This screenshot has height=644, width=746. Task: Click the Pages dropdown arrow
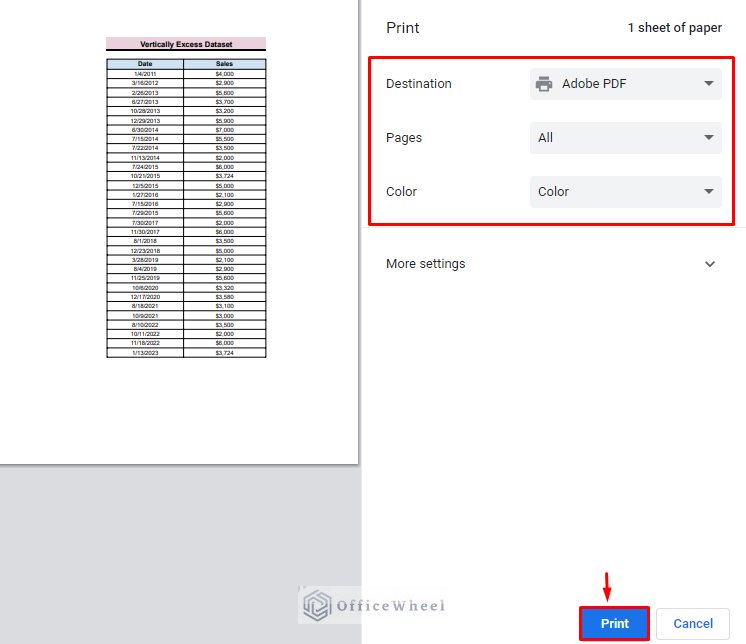[x=708, y=138]
